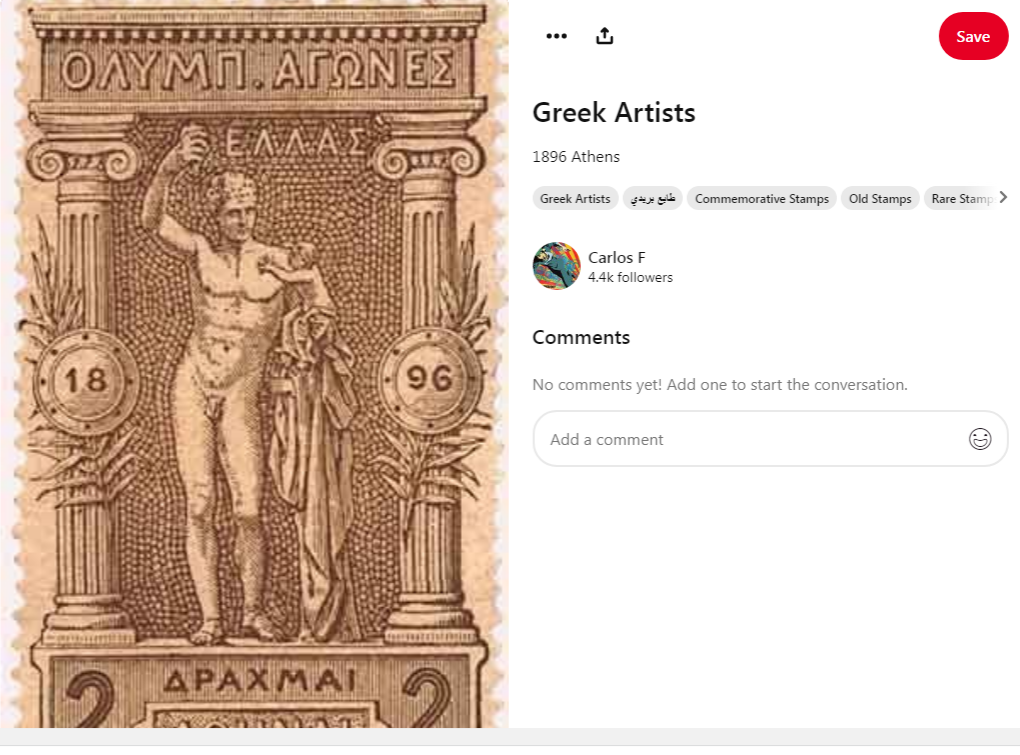Click the 18 medallion on the stamp

click(86, 381)
